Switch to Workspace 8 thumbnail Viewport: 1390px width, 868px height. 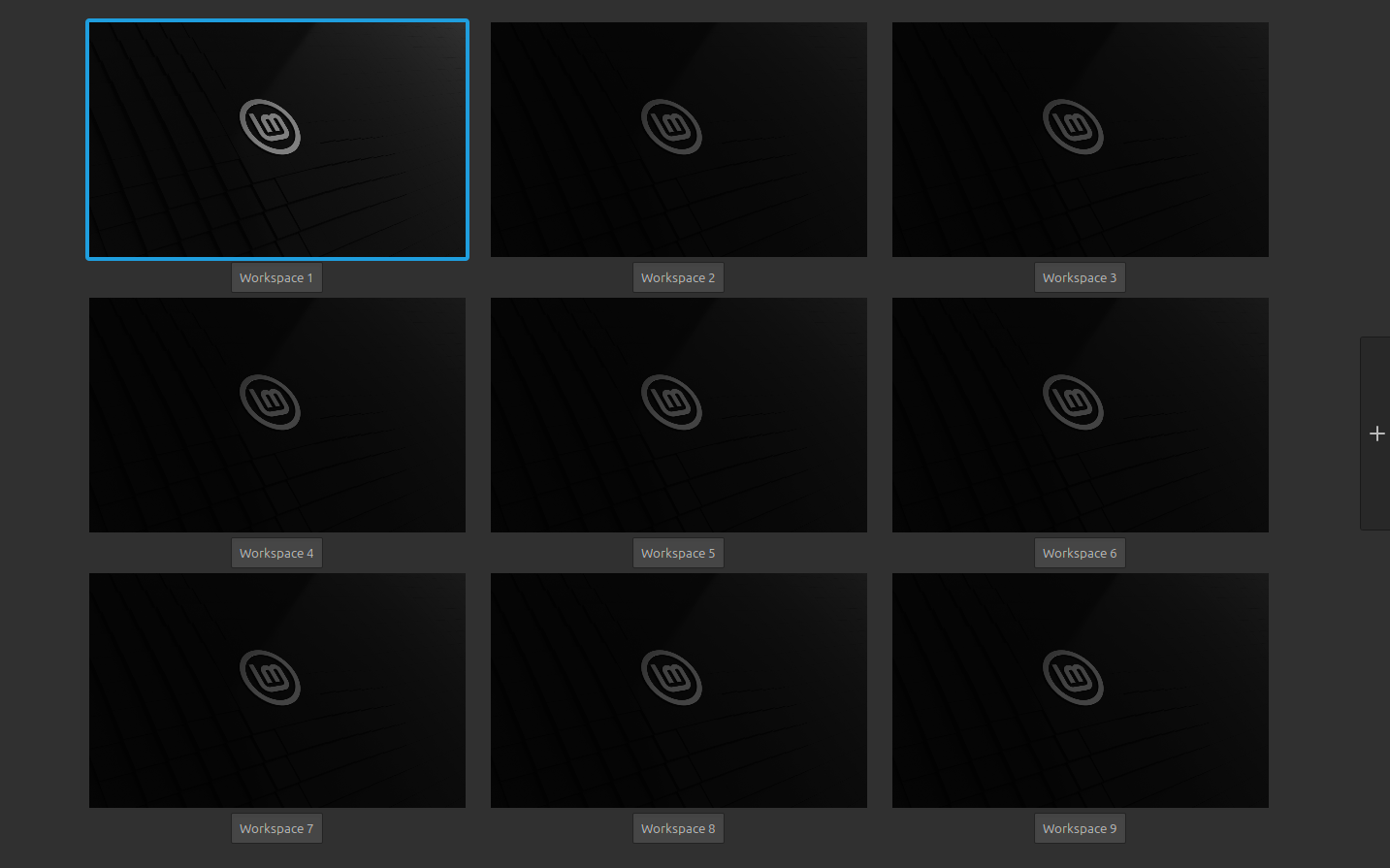click(678, 690)
